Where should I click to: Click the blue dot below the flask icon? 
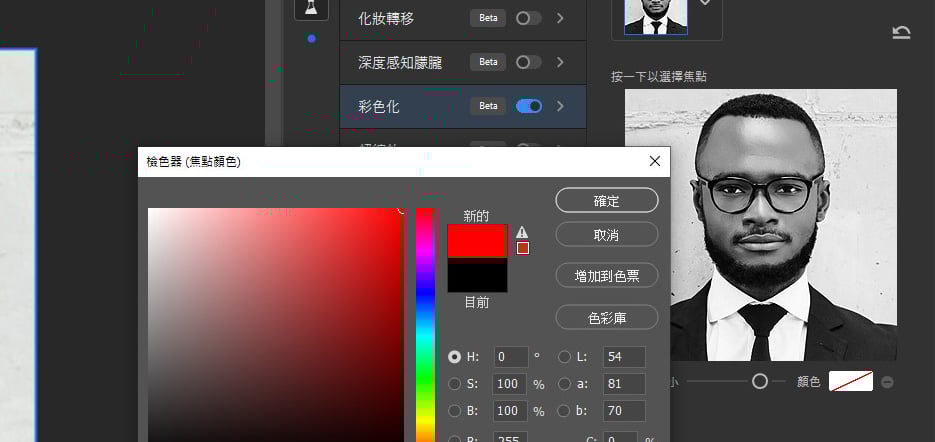(311, 39)
